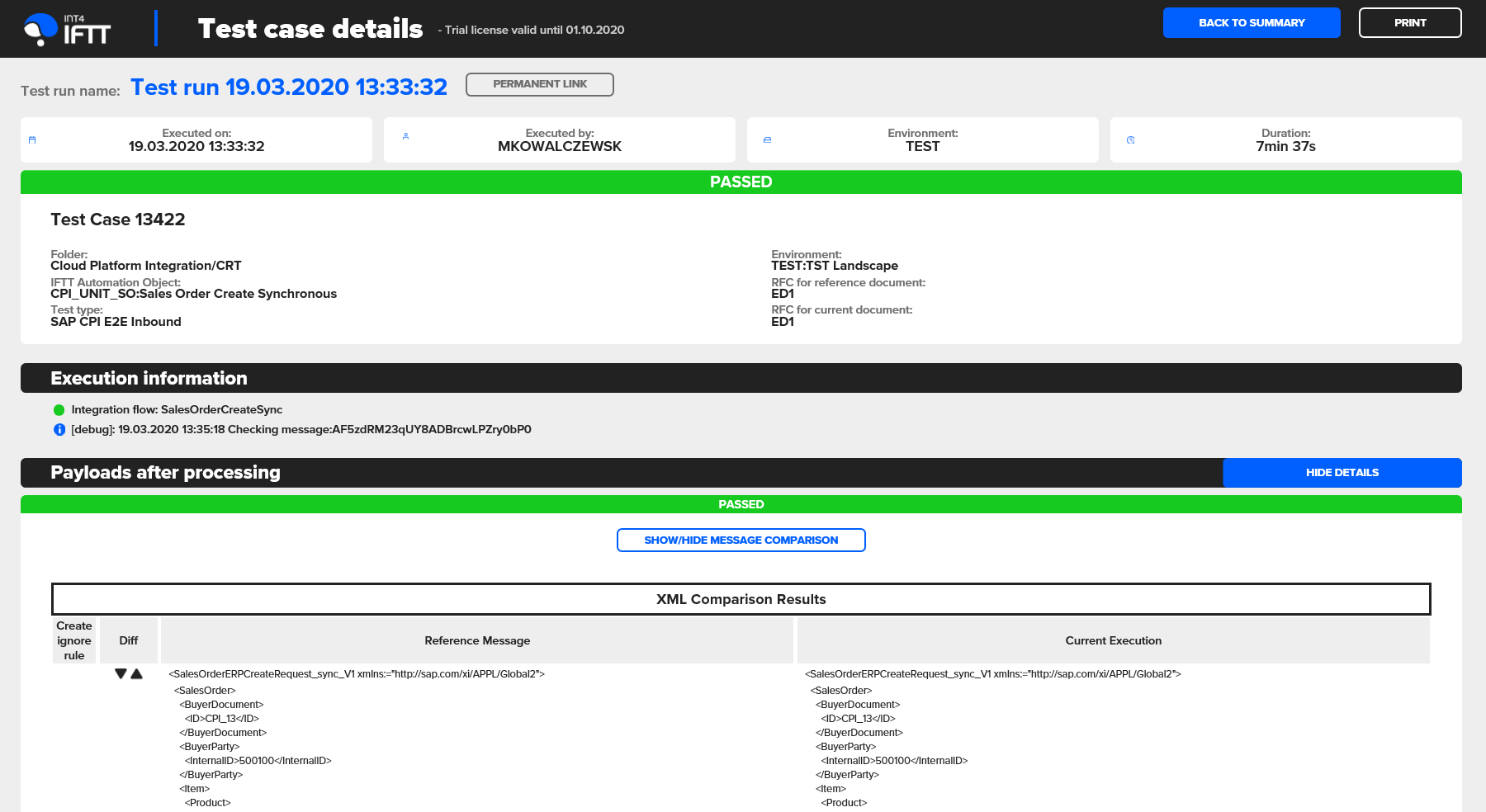The image size is (1486, 812).
Task: Jump to previous difference with up arrow
Action: (137, 674)
